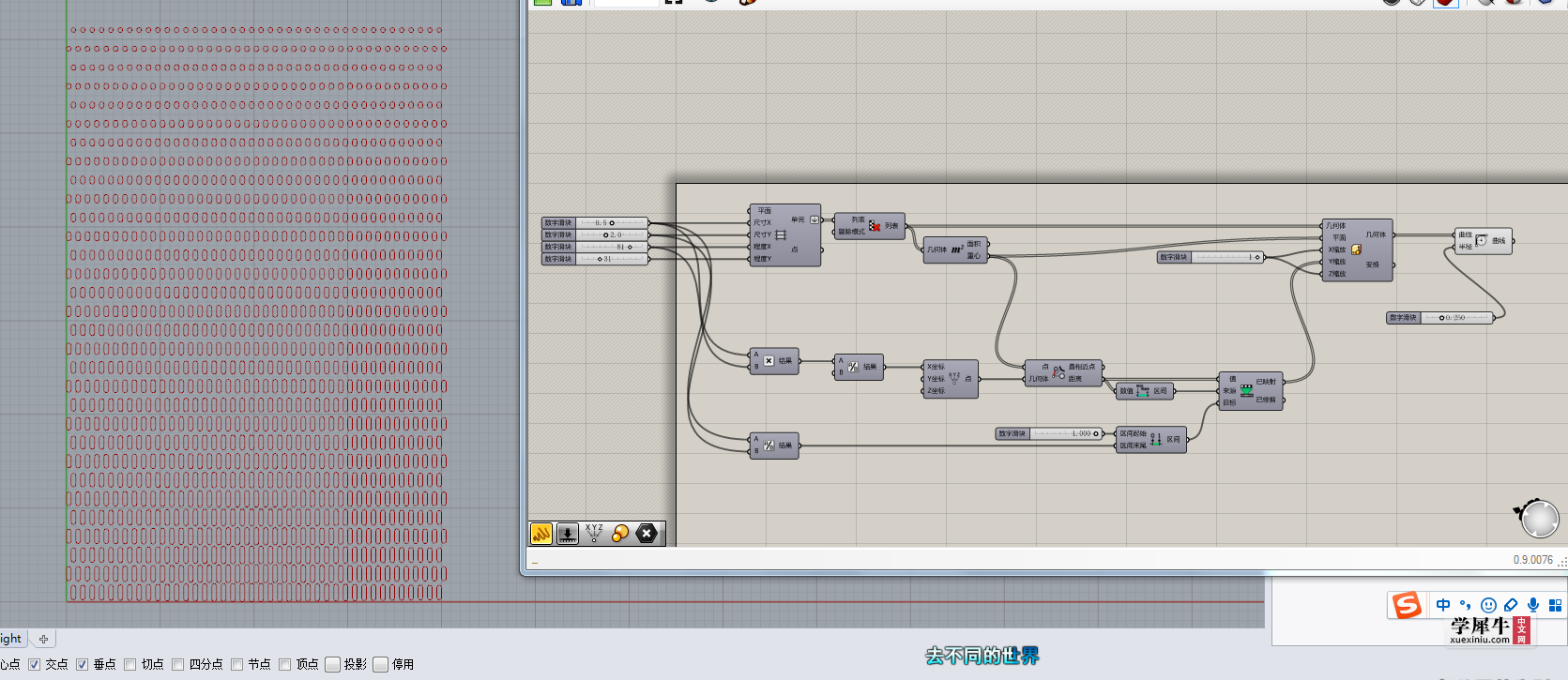Toggle the 垂点 perpendicular osnap checkbox

82,664
